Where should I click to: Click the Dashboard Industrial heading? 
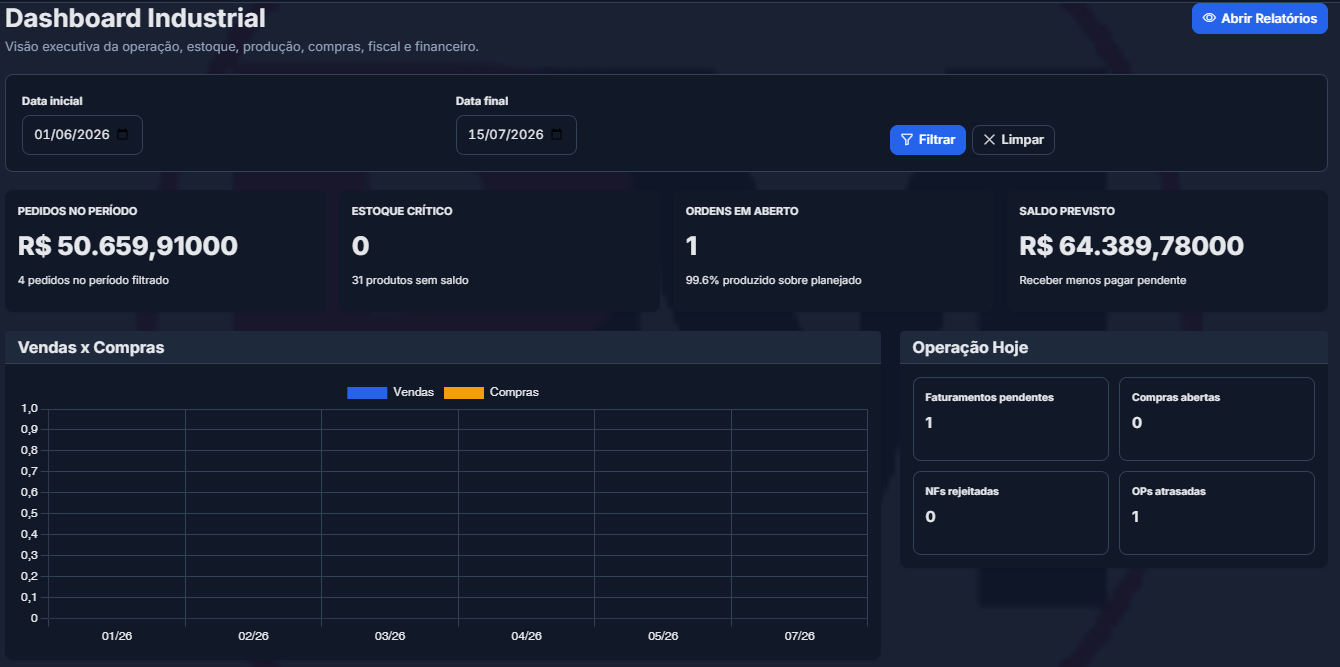click(x=136, y=18)
